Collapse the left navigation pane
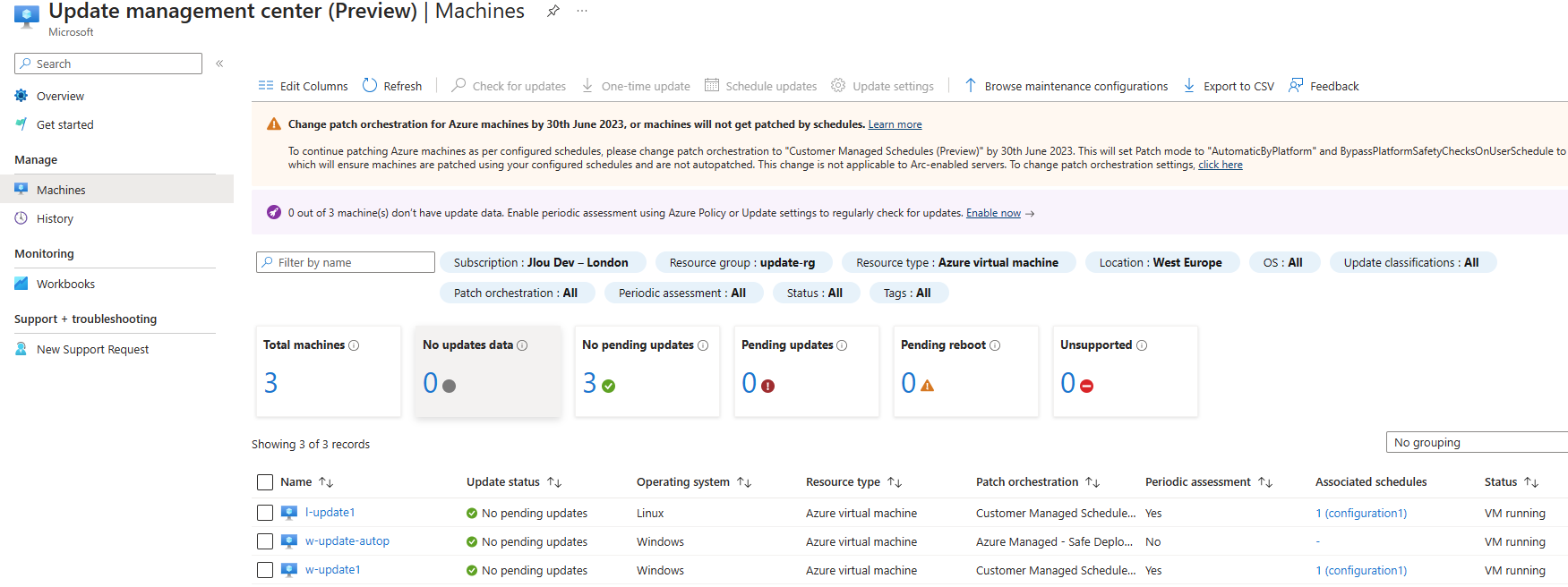This screenshot has width=1568, height=587. [219, 64]
